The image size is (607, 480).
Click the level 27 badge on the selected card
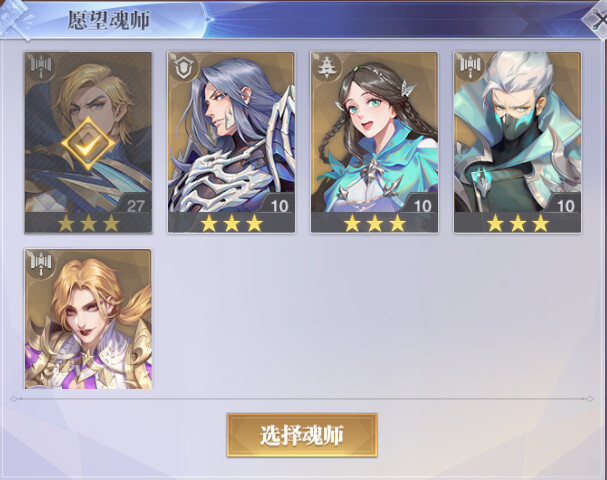(x=135, y=206)
